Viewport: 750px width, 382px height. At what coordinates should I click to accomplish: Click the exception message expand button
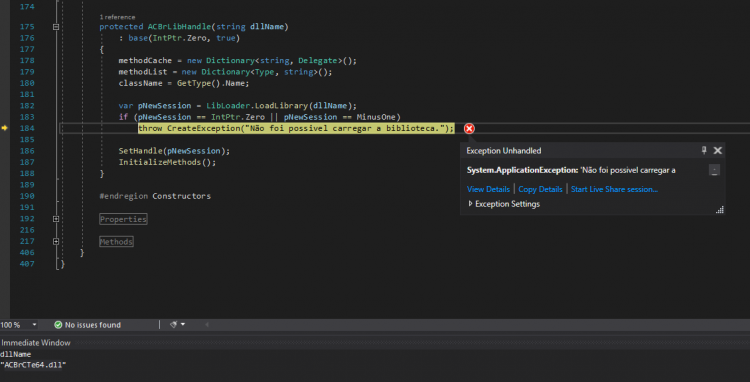tap(714, 171)
